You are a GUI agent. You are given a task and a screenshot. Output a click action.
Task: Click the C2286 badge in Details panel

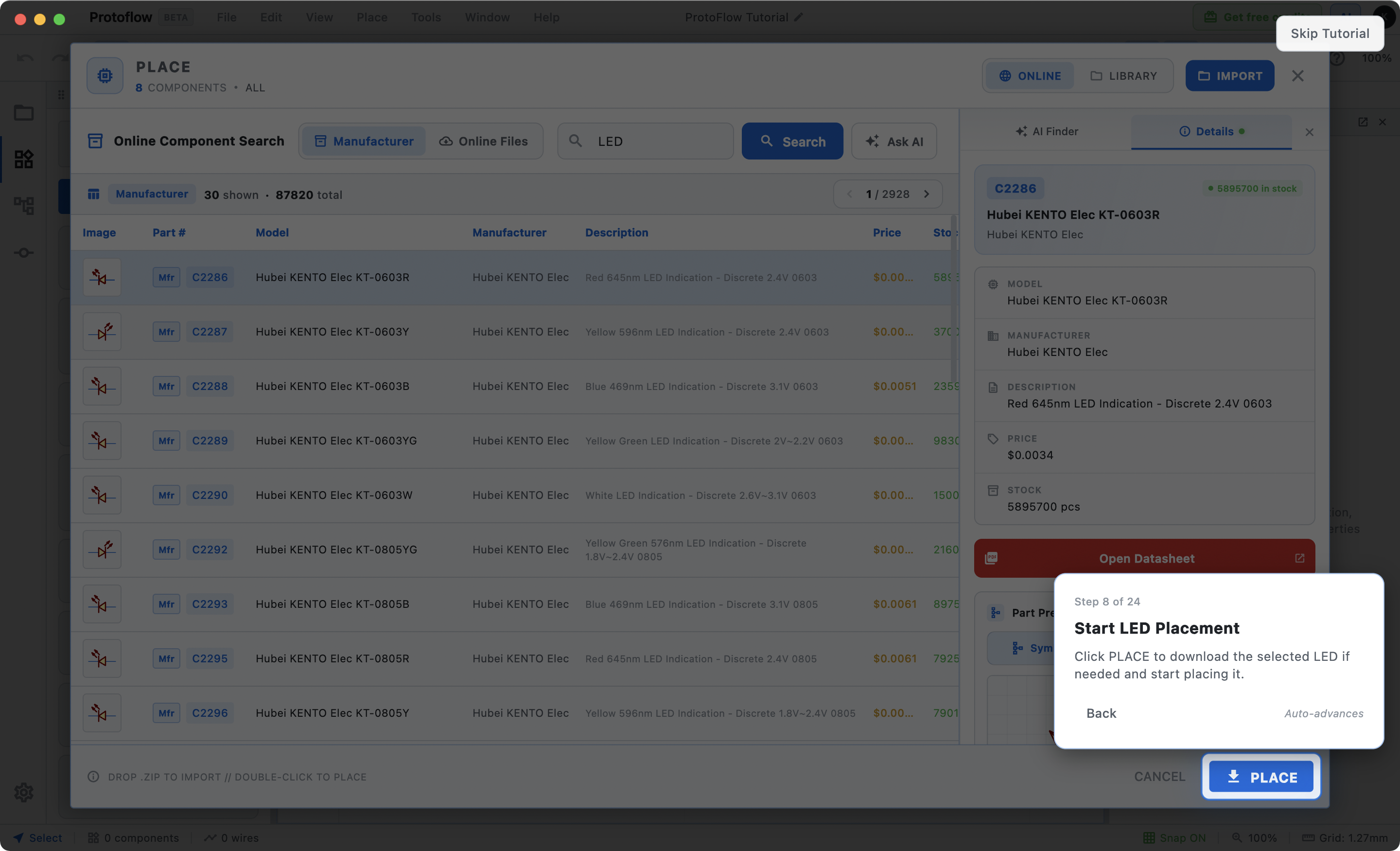tap(1015, 188)
